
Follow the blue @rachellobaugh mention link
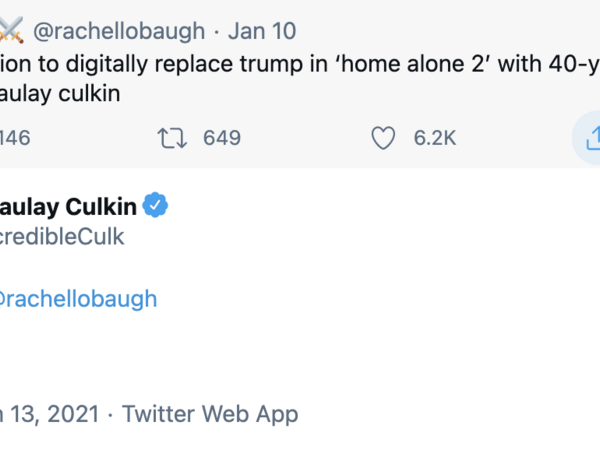point(78,298)
